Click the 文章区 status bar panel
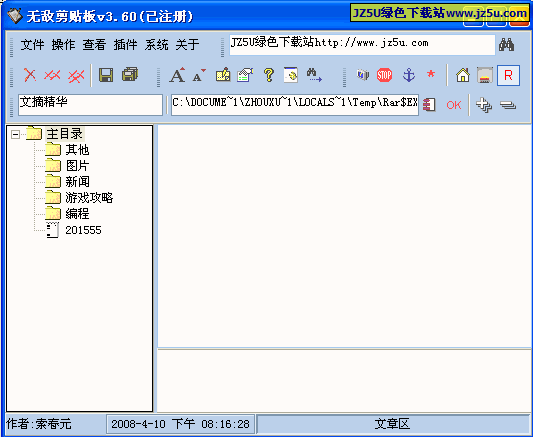533x437 pixels. [392, 424]
